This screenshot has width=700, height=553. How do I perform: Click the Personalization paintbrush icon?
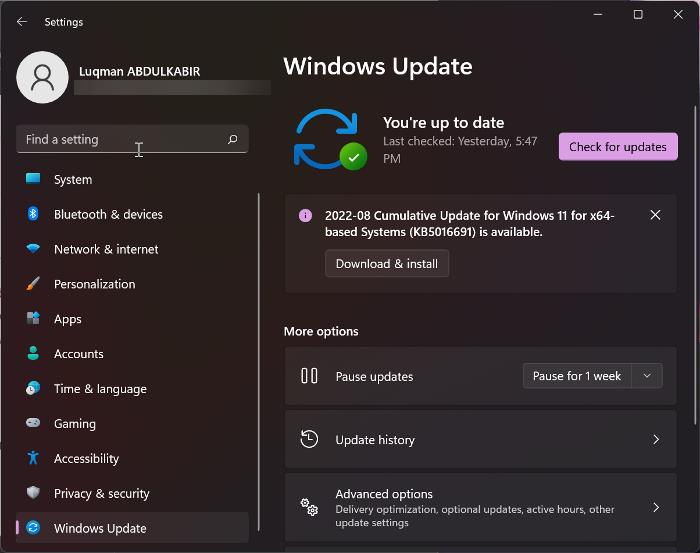33,284
